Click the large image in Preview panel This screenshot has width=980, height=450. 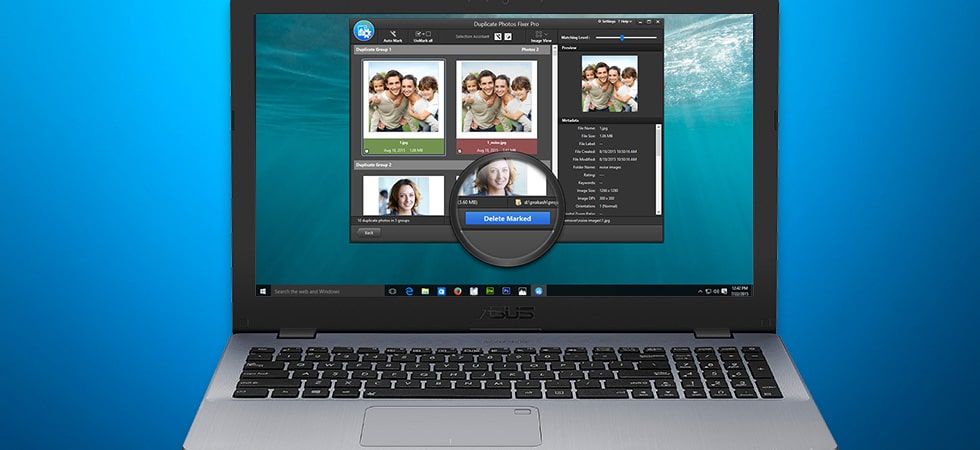[x=609, y=84]
